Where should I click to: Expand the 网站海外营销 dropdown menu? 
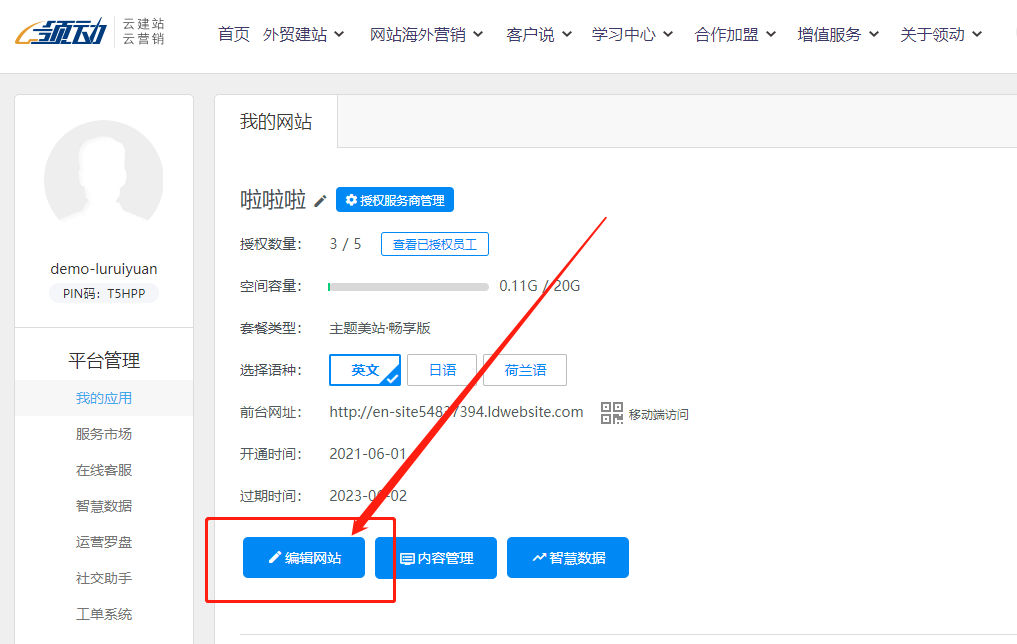427,34
